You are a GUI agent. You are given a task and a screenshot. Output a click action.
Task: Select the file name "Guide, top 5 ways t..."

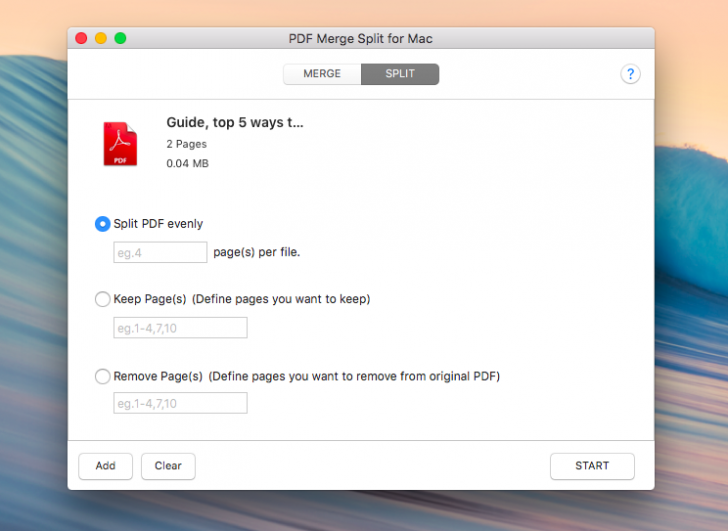click(x=234, y=123)
